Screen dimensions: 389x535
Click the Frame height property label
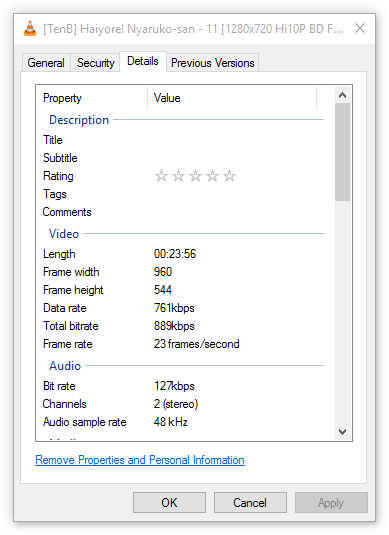click(x=73, y=290)
